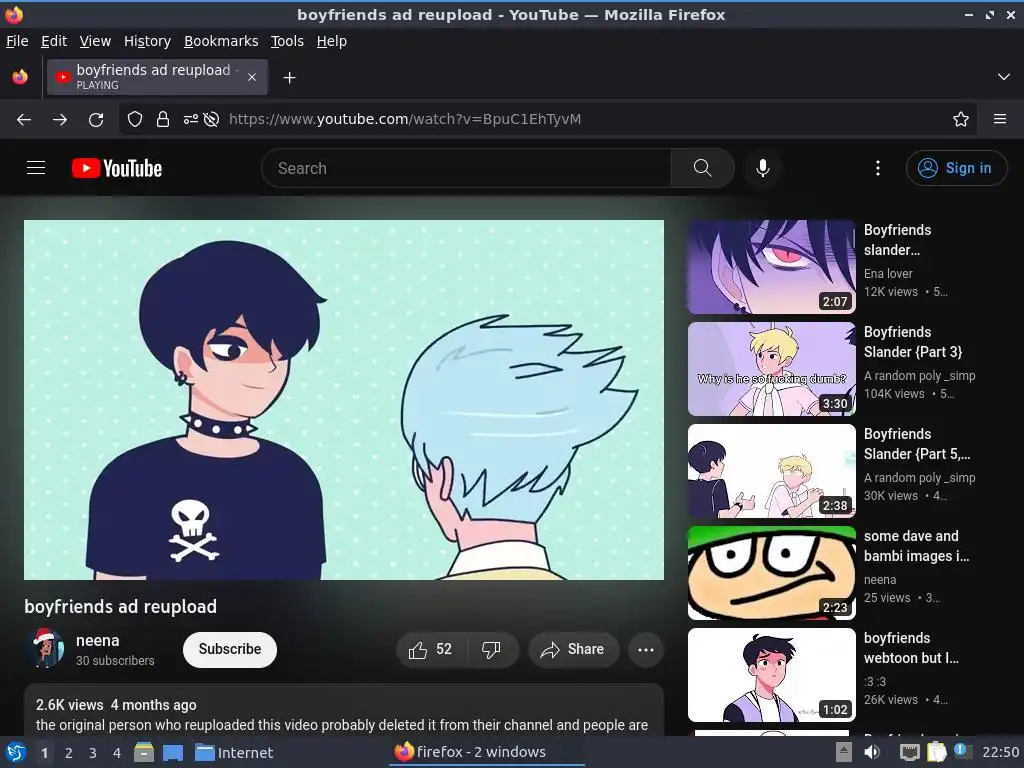Open the Tools menu

pos(287,41)
